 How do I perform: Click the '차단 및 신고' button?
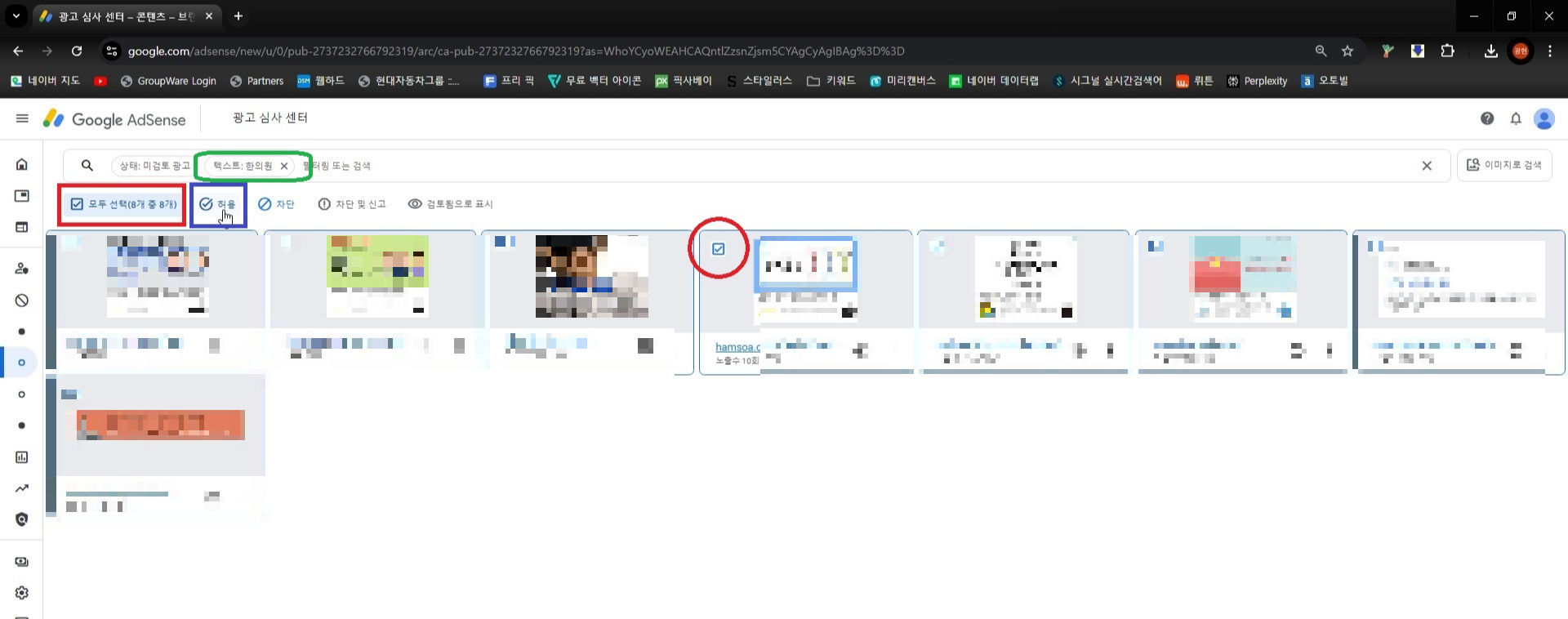[x=352, y=204]
